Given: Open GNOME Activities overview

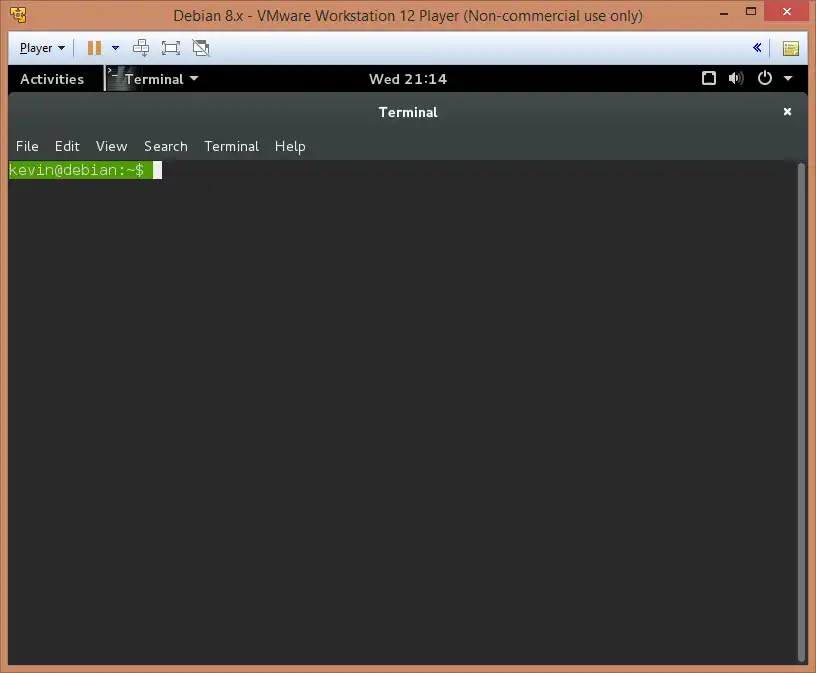Looking at the screenshot, I should click(x=52, y=79).
